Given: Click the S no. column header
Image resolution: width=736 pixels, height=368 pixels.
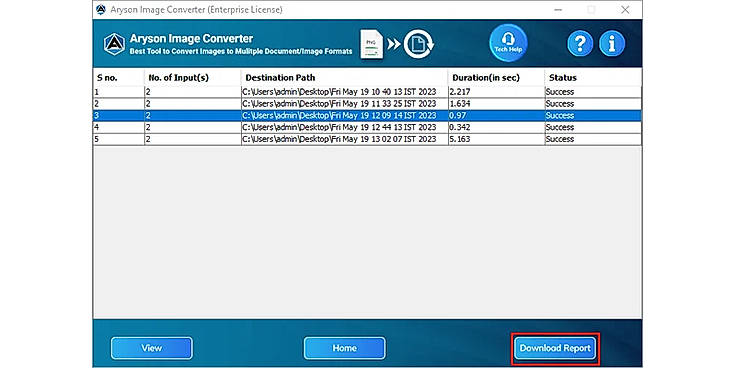Looking at the screenshot, I should click(x=119, y=77).
